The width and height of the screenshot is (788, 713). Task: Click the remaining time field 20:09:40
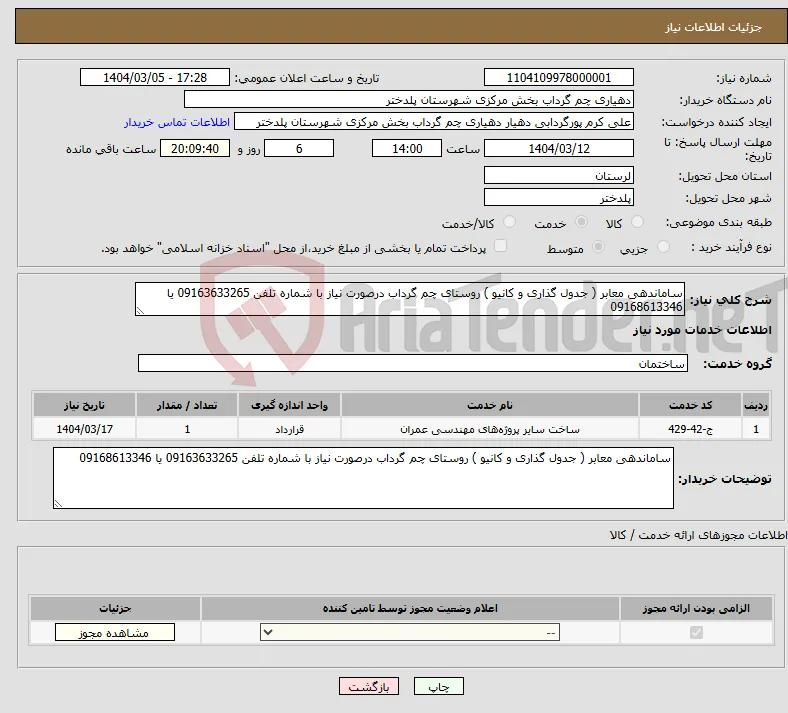pyautogui.click(x=195, y=148)
